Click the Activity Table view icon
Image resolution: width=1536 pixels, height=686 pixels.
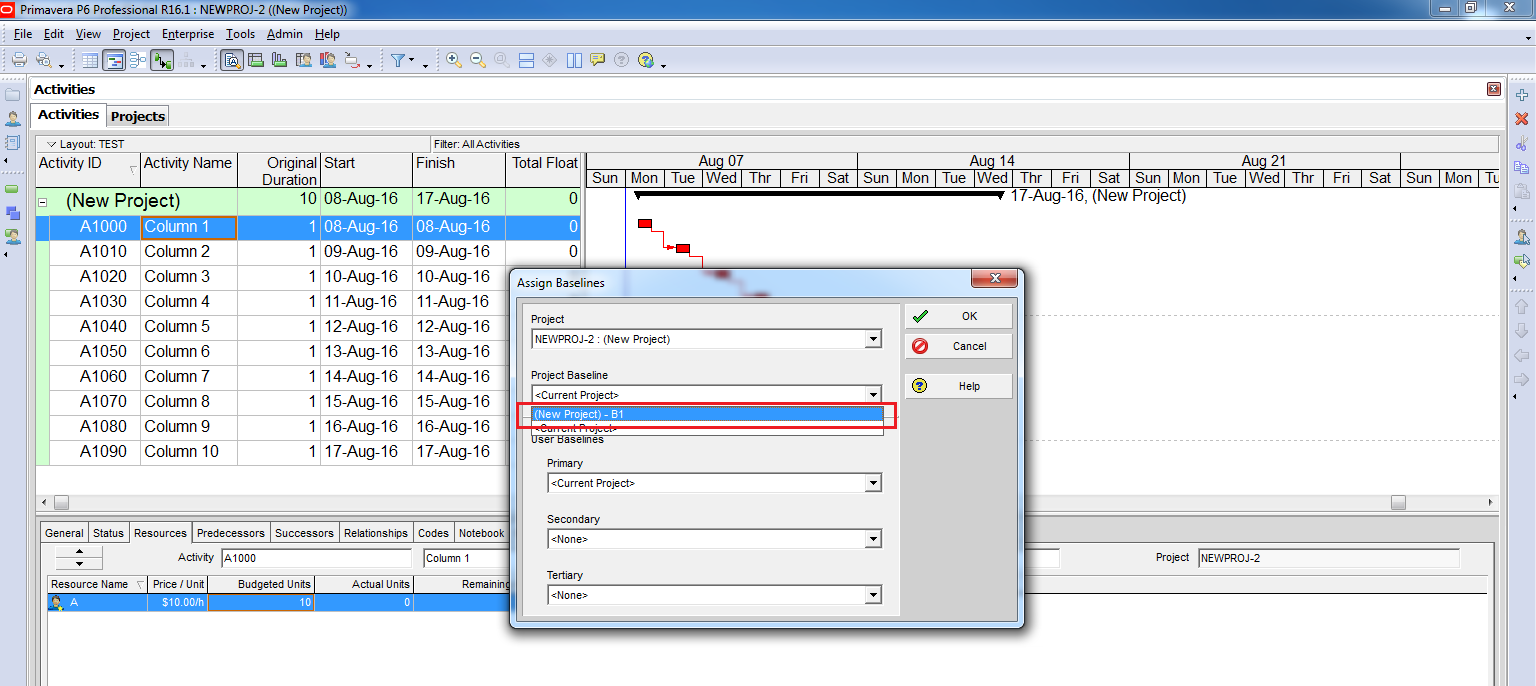point(90,60)
